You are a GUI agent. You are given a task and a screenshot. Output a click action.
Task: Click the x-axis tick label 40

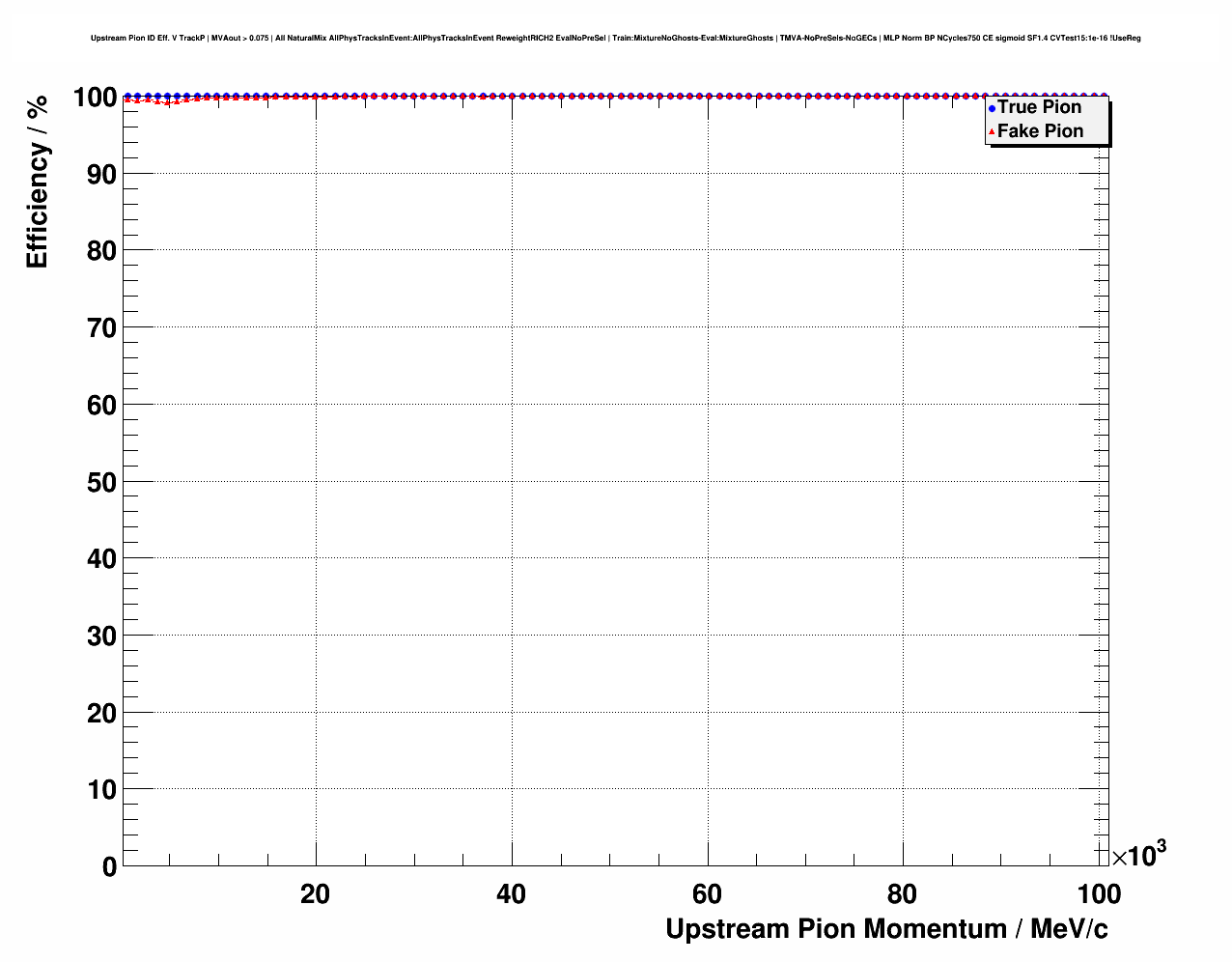click(512, 894)
